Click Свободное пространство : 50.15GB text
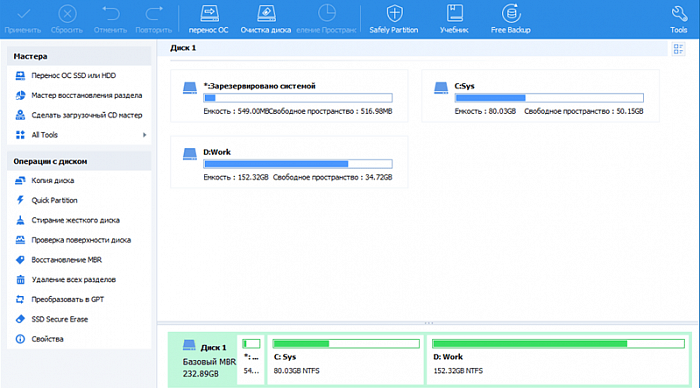The width and height of the screenshot is (700, 388). (x=583, y=111)
